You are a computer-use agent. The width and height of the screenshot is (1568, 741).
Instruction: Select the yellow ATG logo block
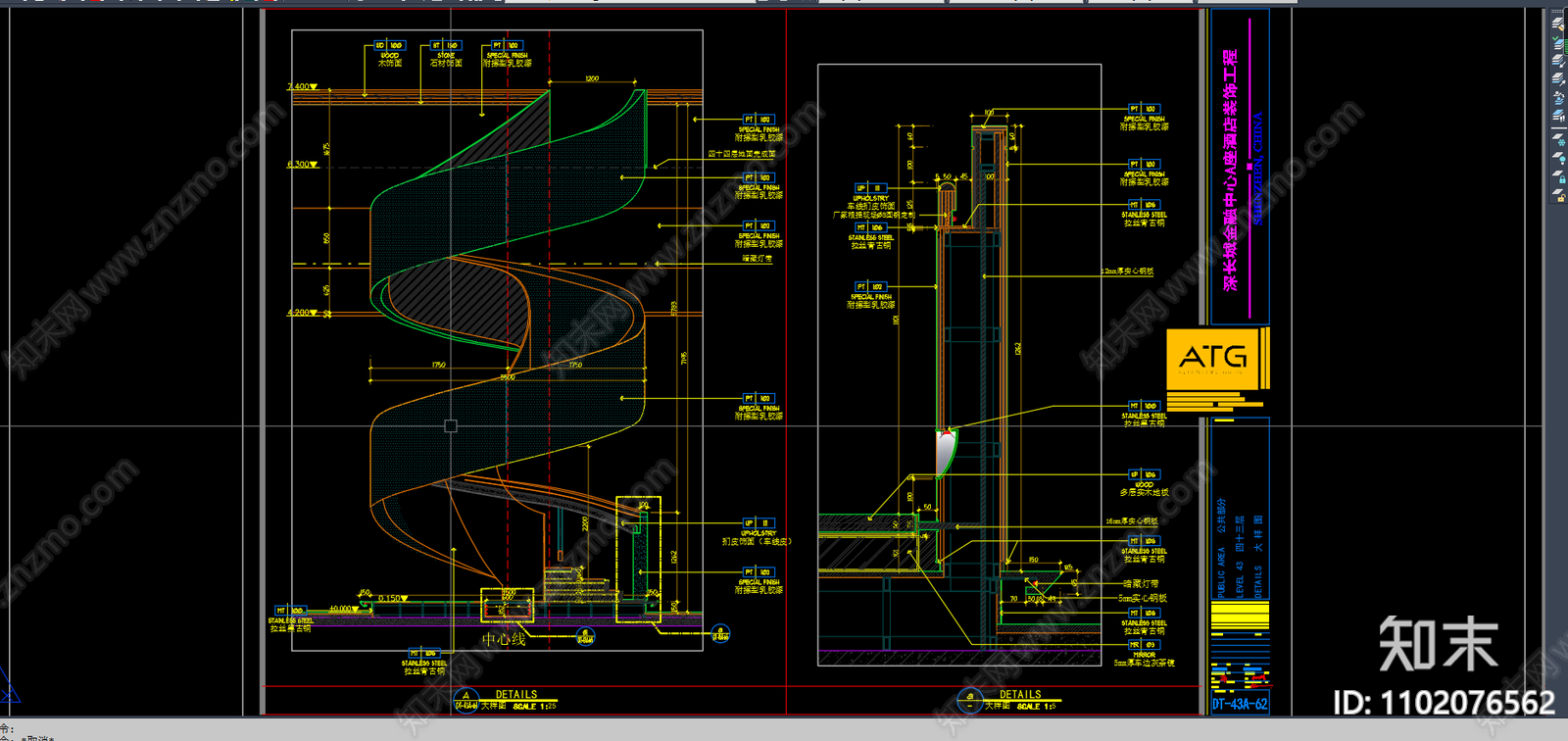click(x=1214, y=360)
